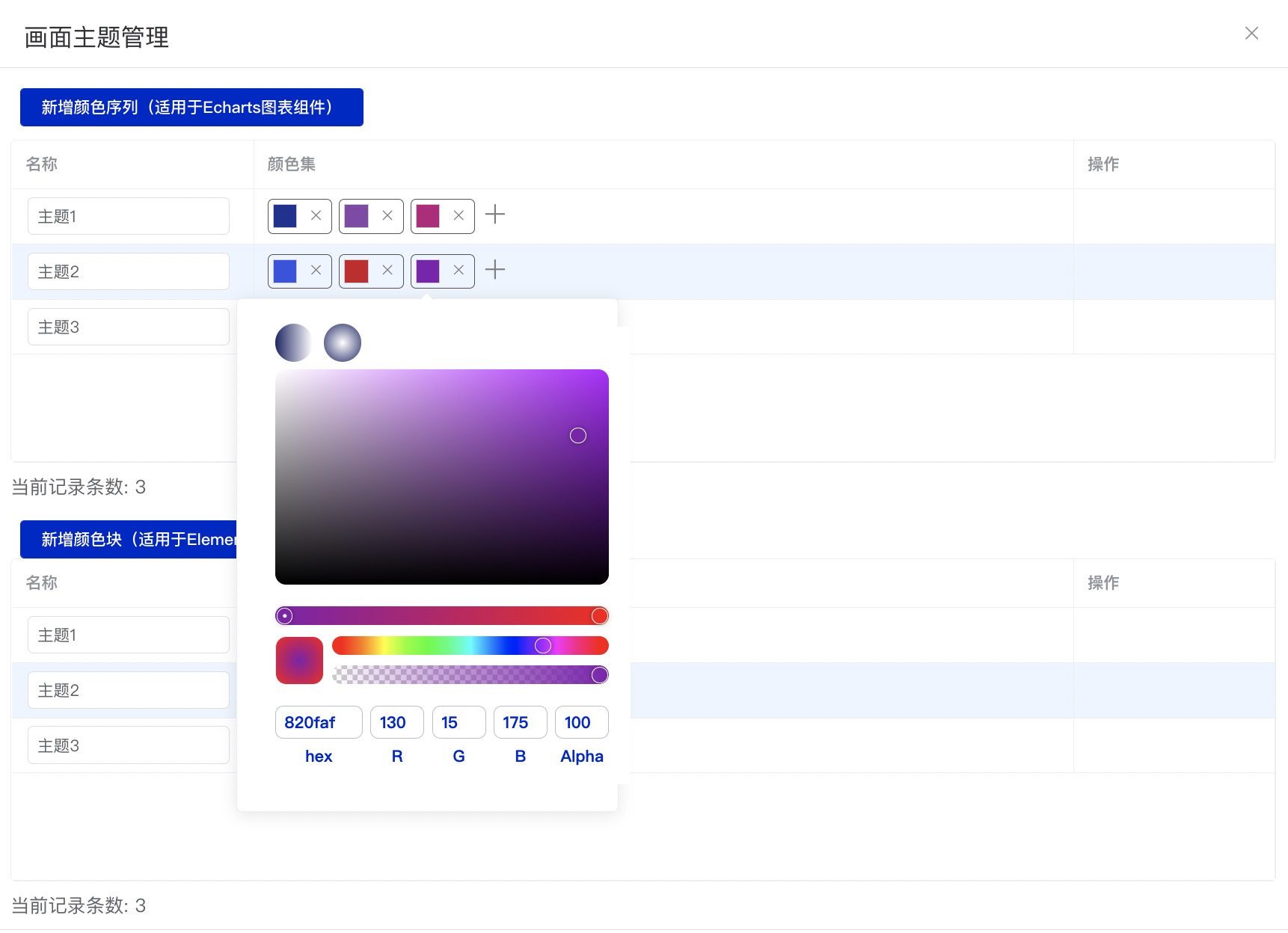Select the red gradient stop handle
The width and height of the screenshot is (1288, 933).
click(600, 616)
